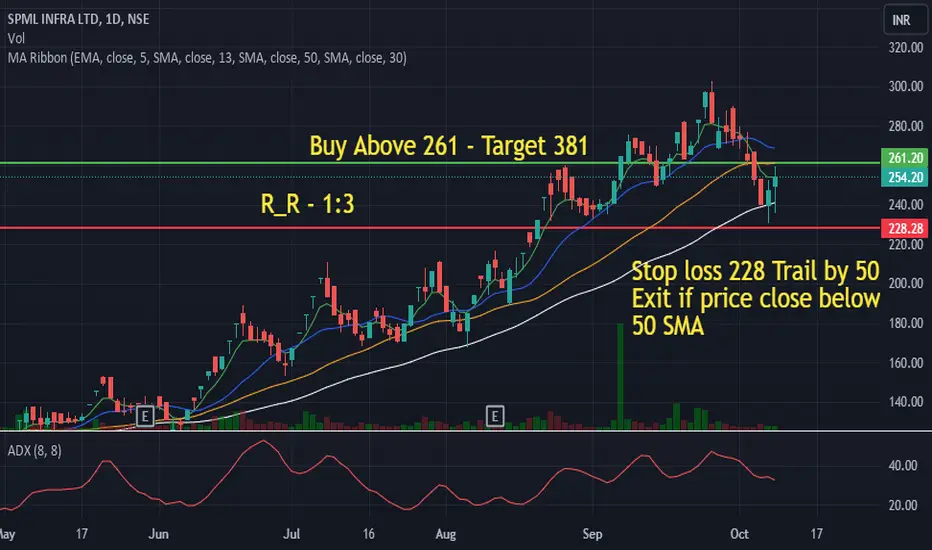Click the Jun label on time axis
The image size is (932, 550).
(158, 534)
